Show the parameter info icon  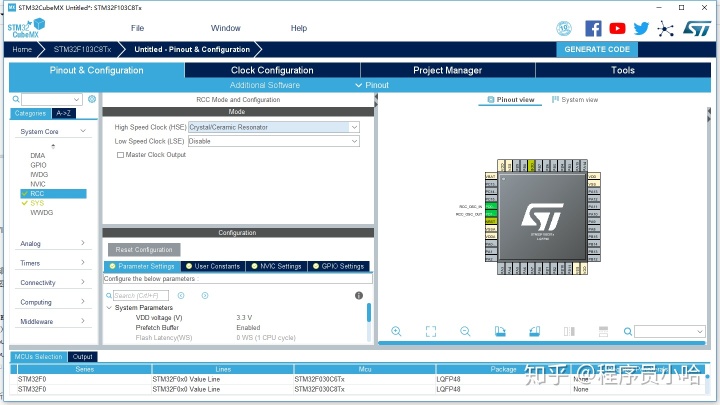click(359, 296)
